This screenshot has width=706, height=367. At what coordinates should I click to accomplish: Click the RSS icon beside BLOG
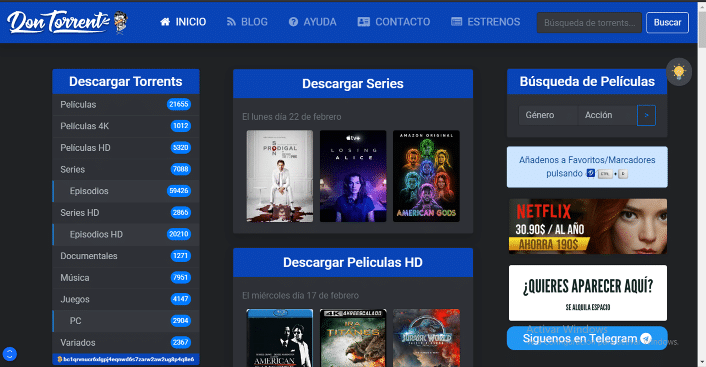[x=231, y=22]
